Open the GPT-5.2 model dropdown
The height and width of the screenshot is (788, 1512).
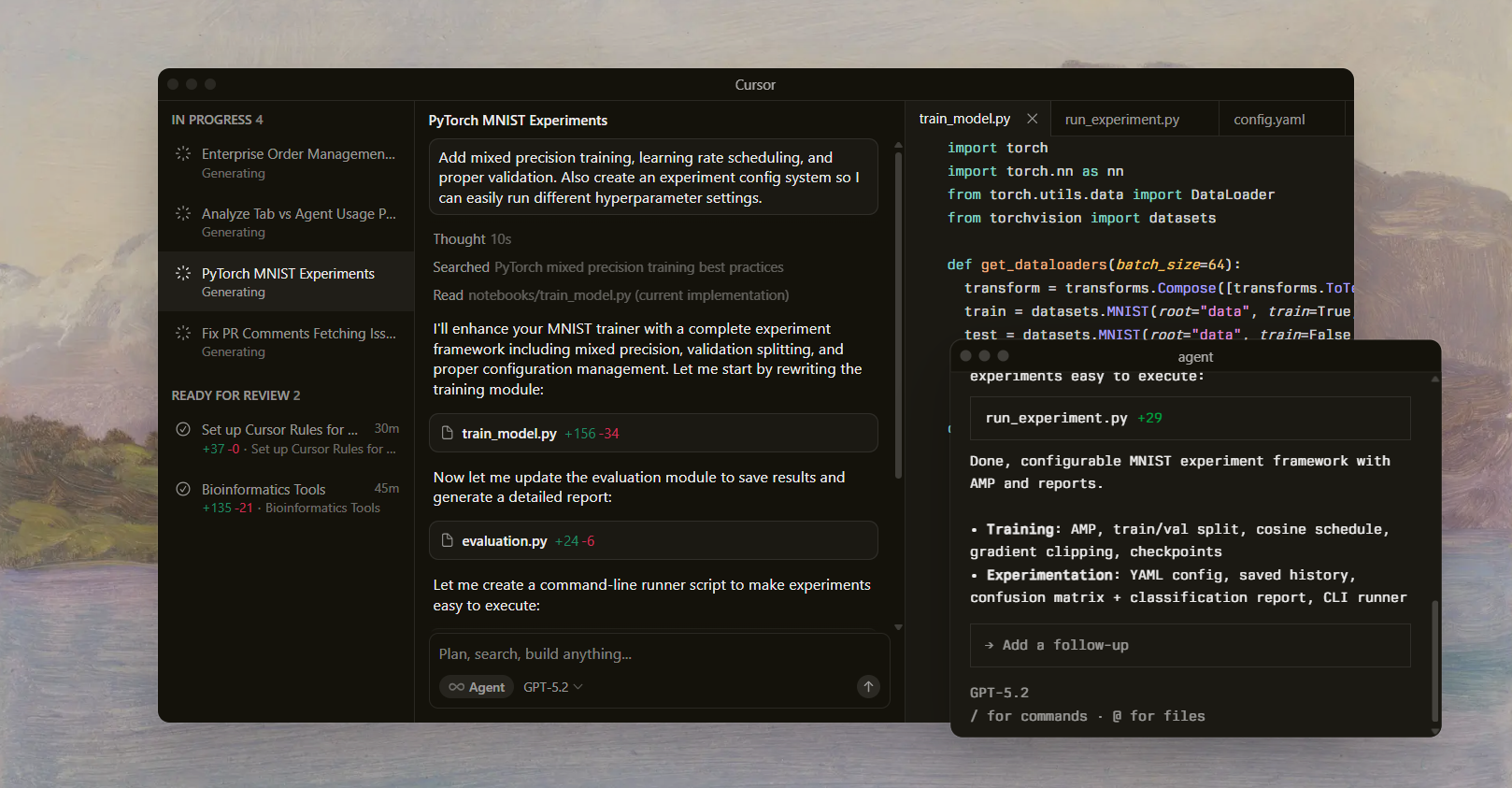point(552,687)
